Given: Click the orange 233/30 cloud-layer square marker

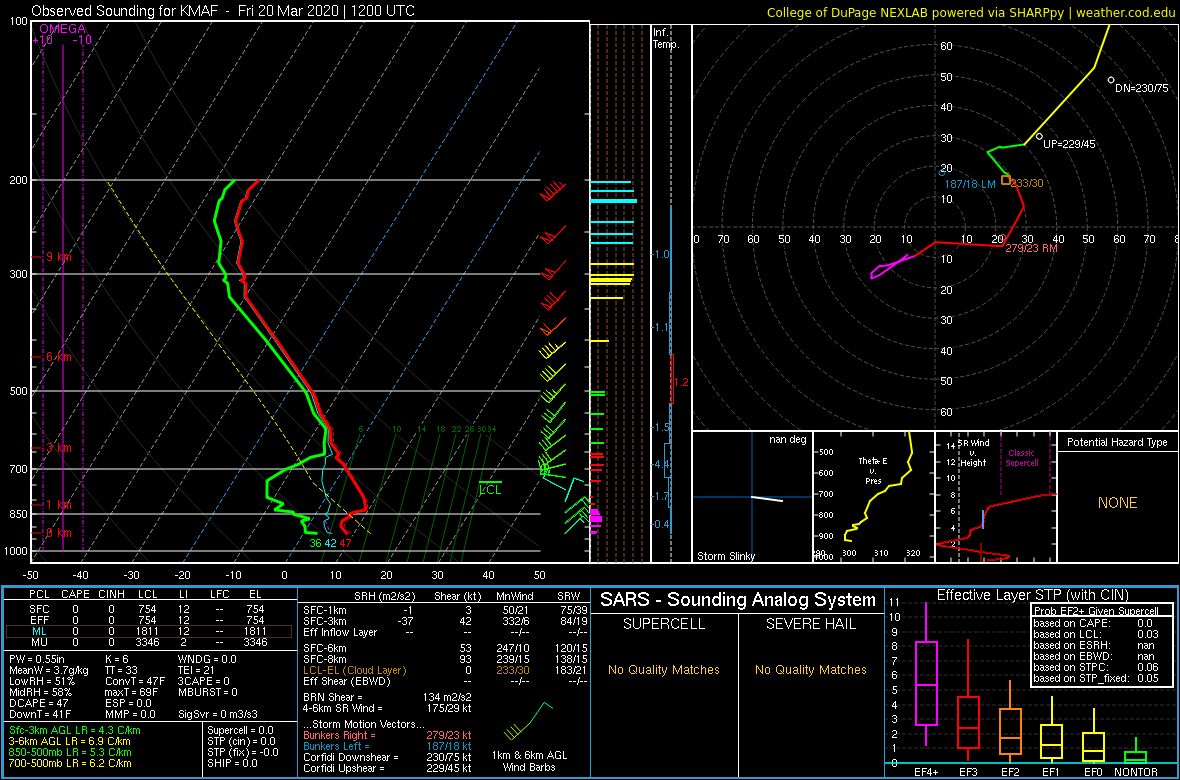Looking at the screenshot, I should [1005, 180].
